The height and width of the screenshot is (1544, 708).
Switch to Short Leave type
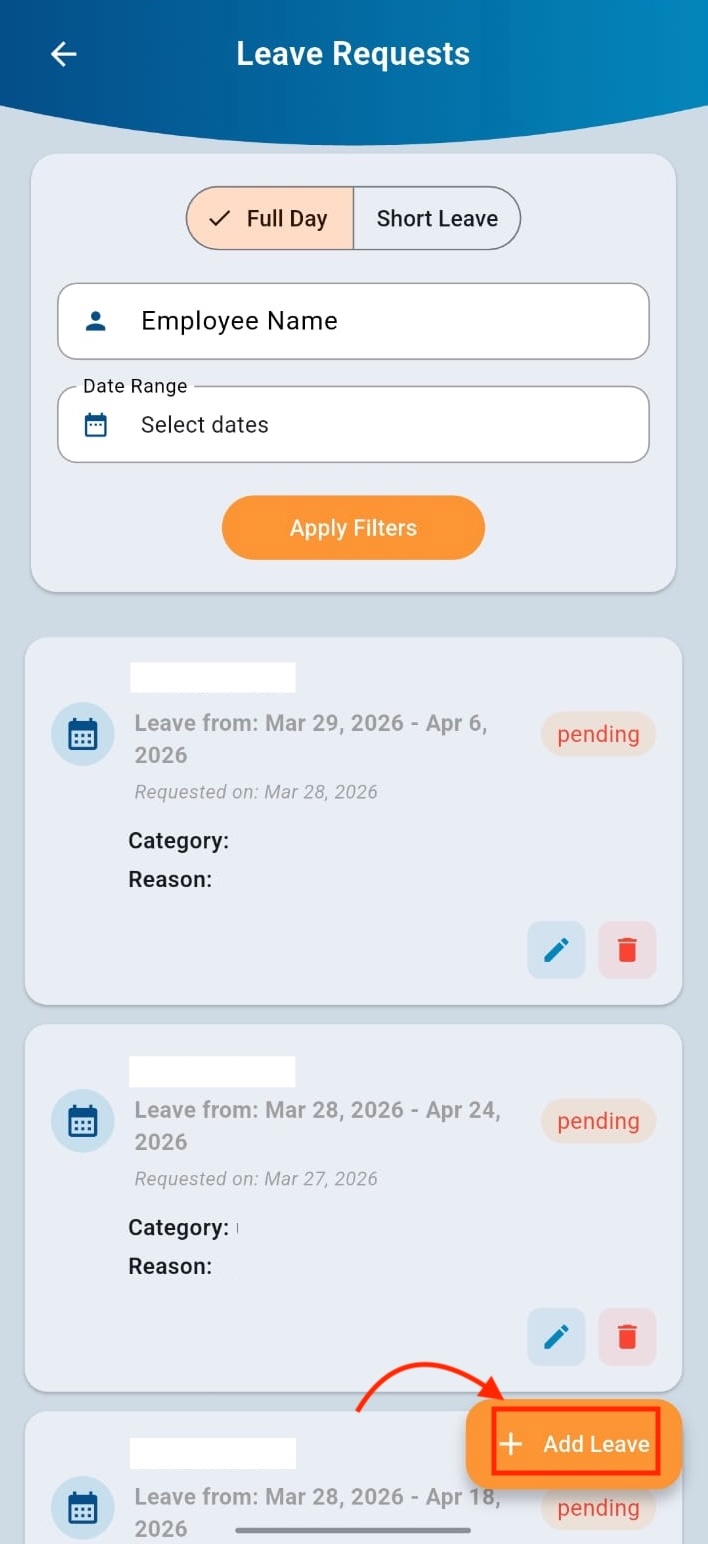437,218
